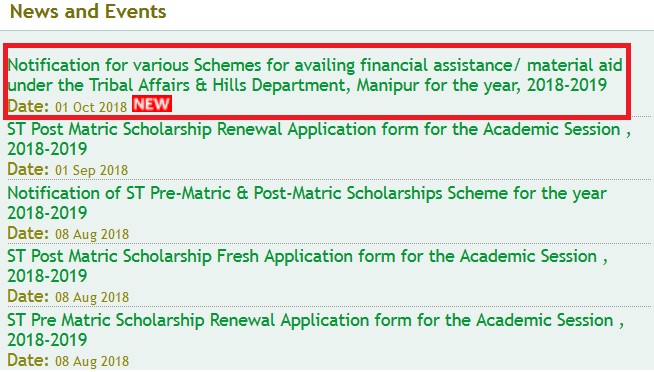Click 2018-2019 line of Post Matric Fresh link
This screenshot has height=372, width=654.
[x=47, y=276]
